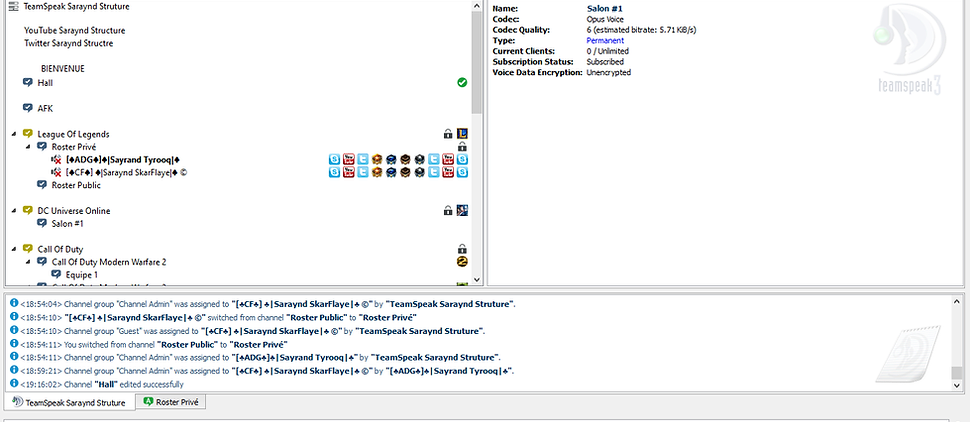Image resolution: width=970 pixels, height=422 pixels.
Task: Select the Equipe 1 channel
Action: [x=82, y=275]
